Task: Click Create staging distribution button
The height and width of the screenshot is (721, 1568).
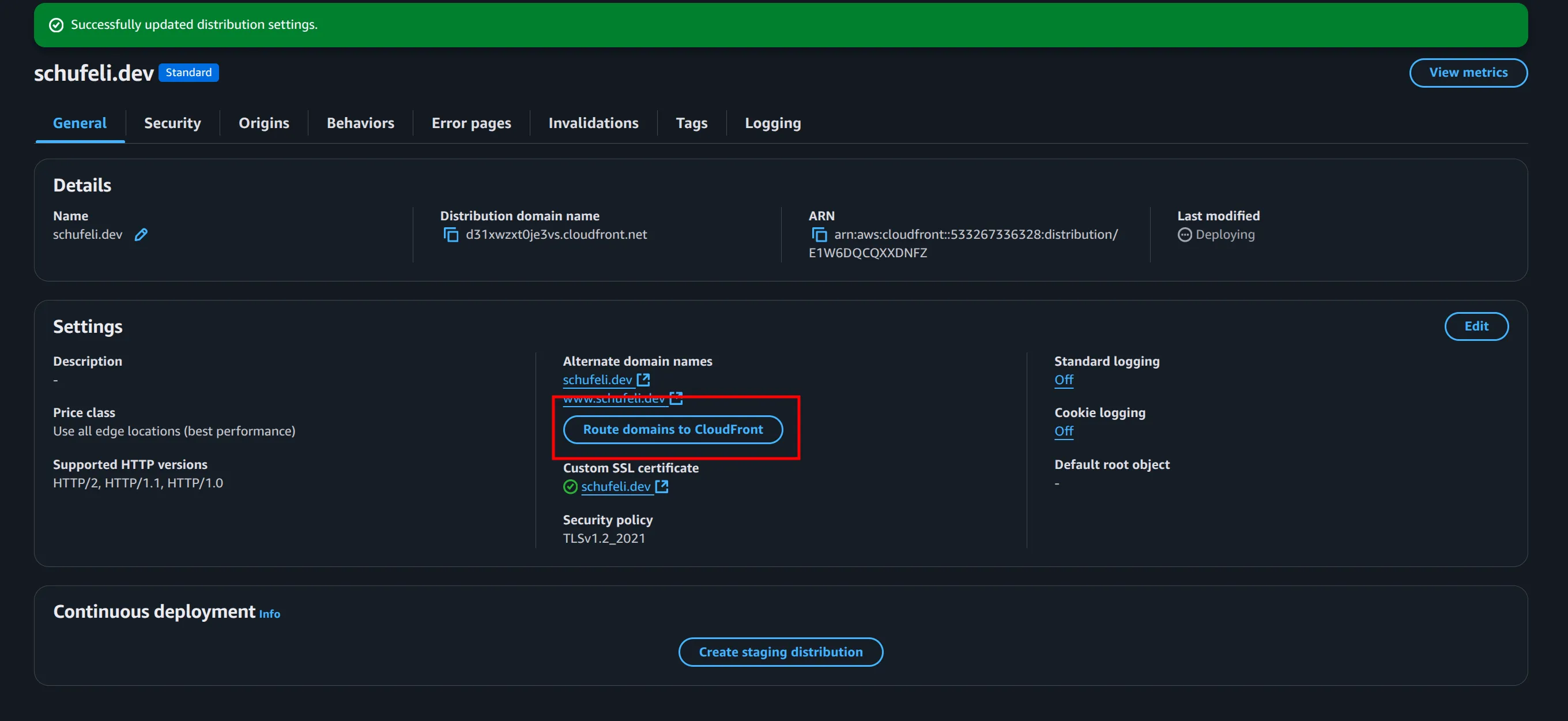Action: click(781, 652)
